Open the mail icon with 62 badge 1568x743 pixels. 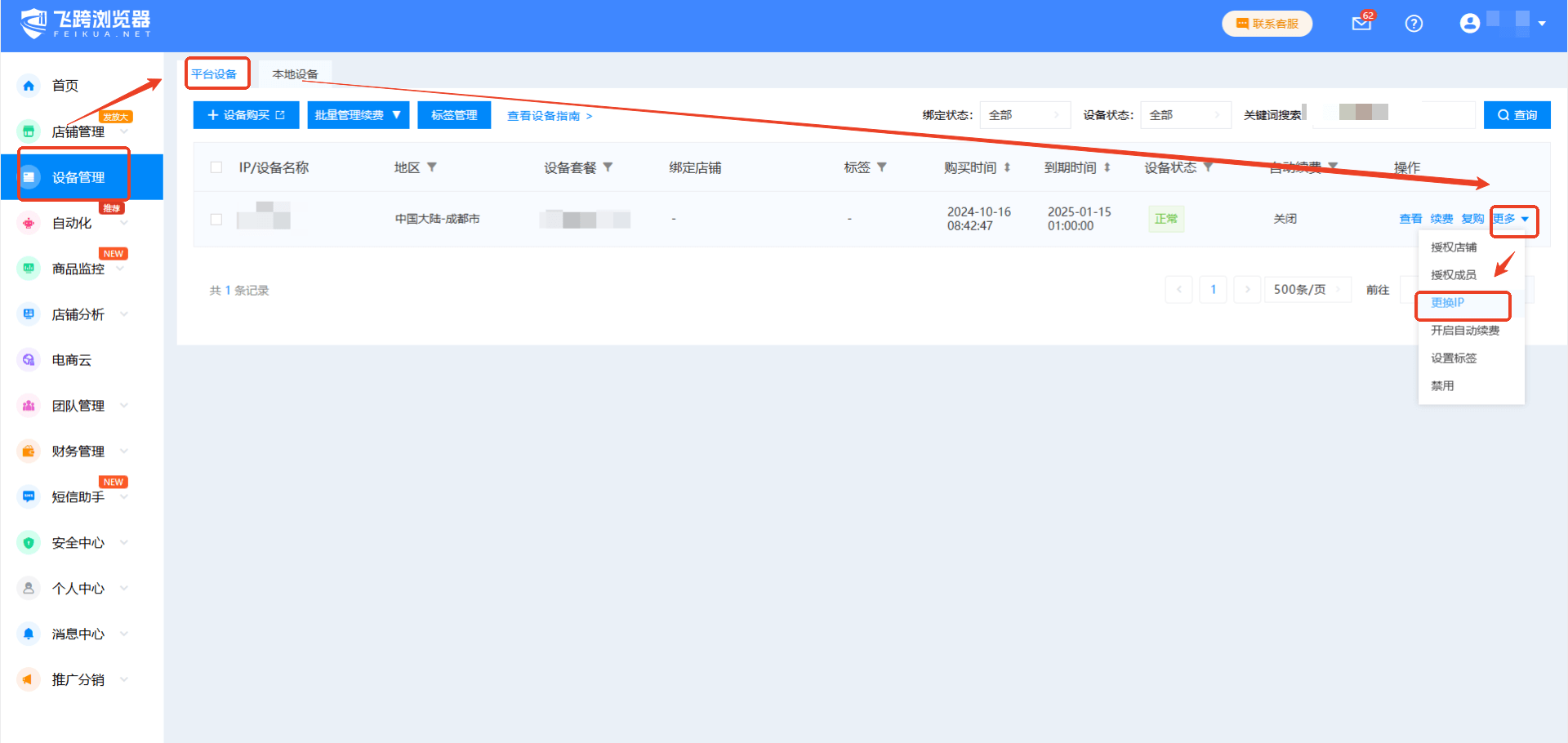click(x=1361, y=23)
